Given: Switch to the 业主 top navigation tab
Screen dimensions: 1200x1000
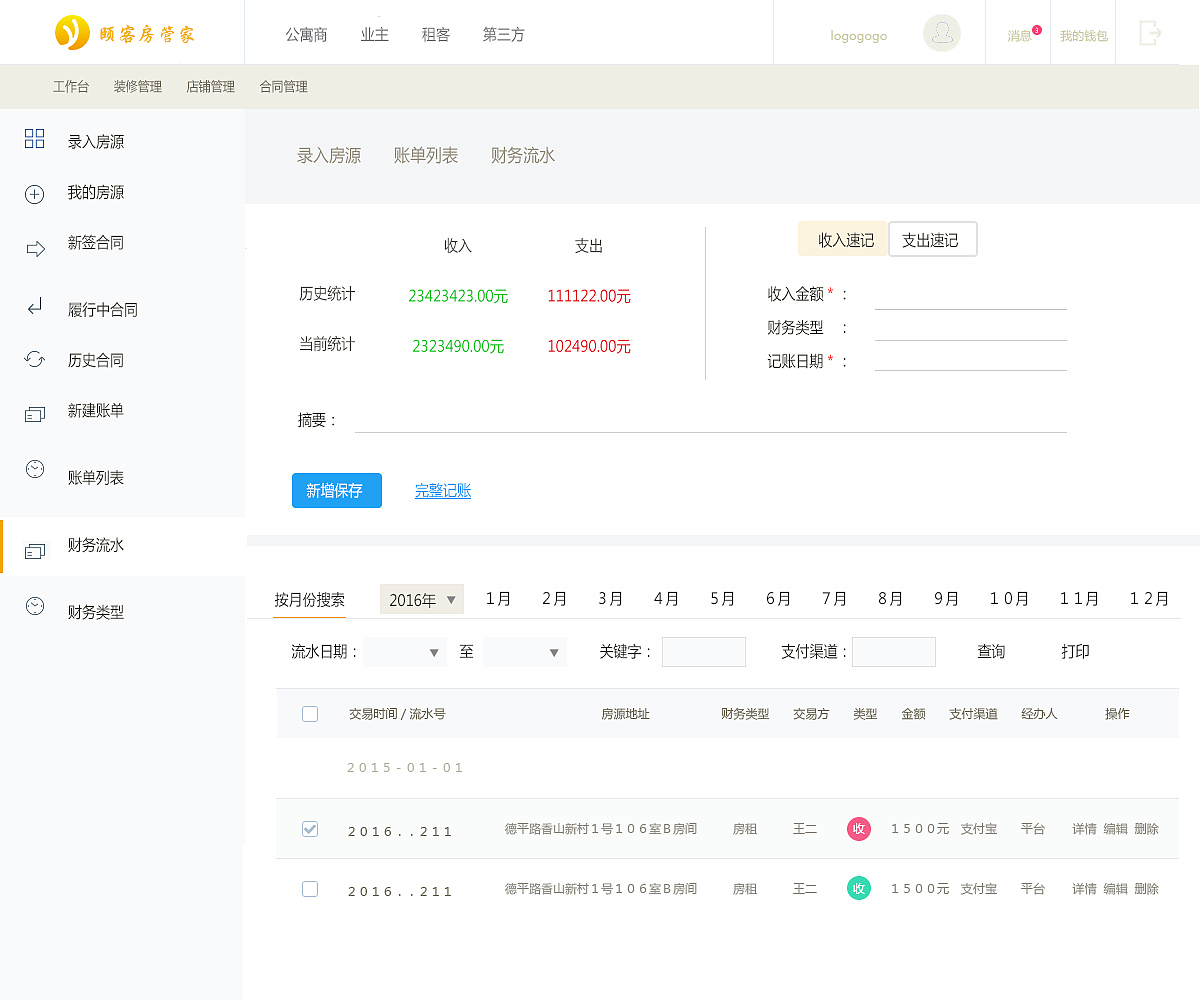Looking at the screenshot, I should click(374, 33).
